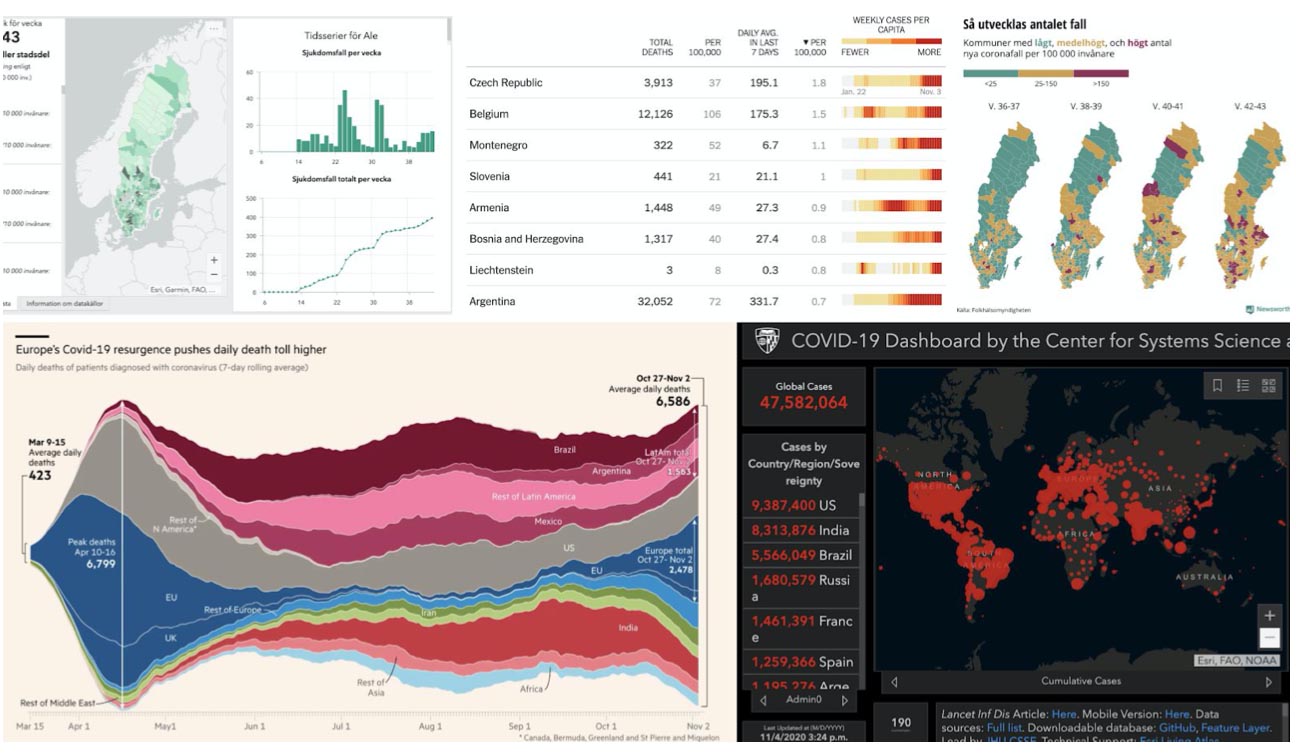Click the bookmark icon on the JHU map
The image size is (1296, 754).
pyautogui.click(x=1217, y=386)
